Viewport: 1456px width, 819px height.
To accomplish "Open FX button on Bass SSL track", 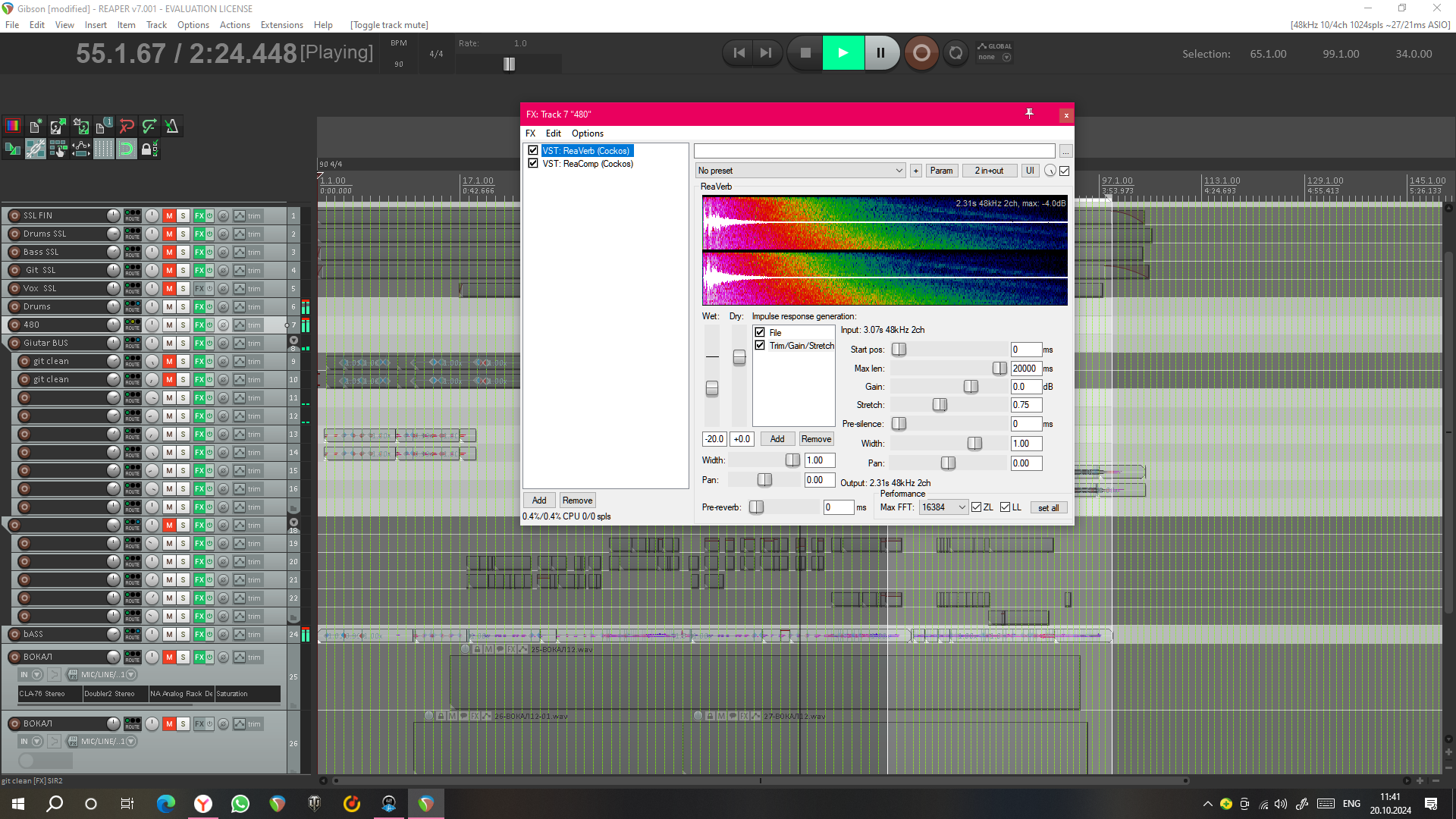I will point(199,253).
